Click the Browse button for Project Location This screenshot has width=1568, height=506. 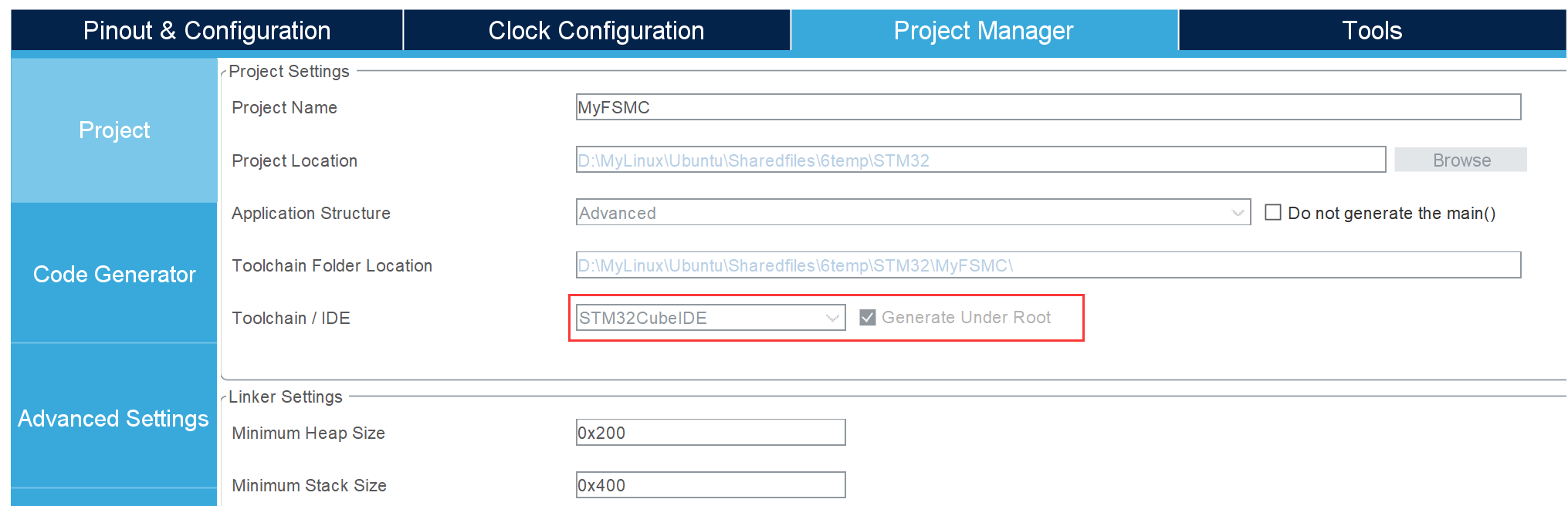click(1461, 160)
